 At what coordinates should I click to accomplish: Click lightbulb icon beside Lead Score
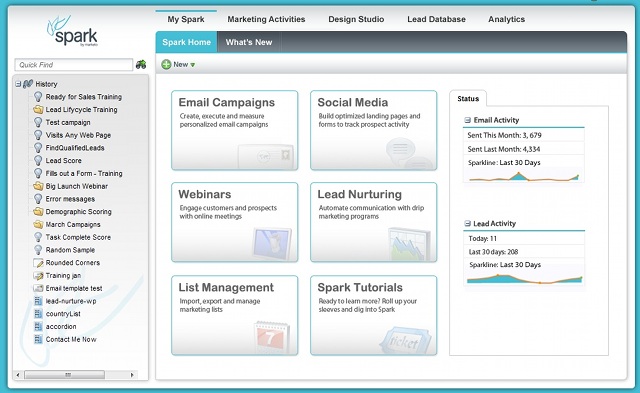pos(38,160)
